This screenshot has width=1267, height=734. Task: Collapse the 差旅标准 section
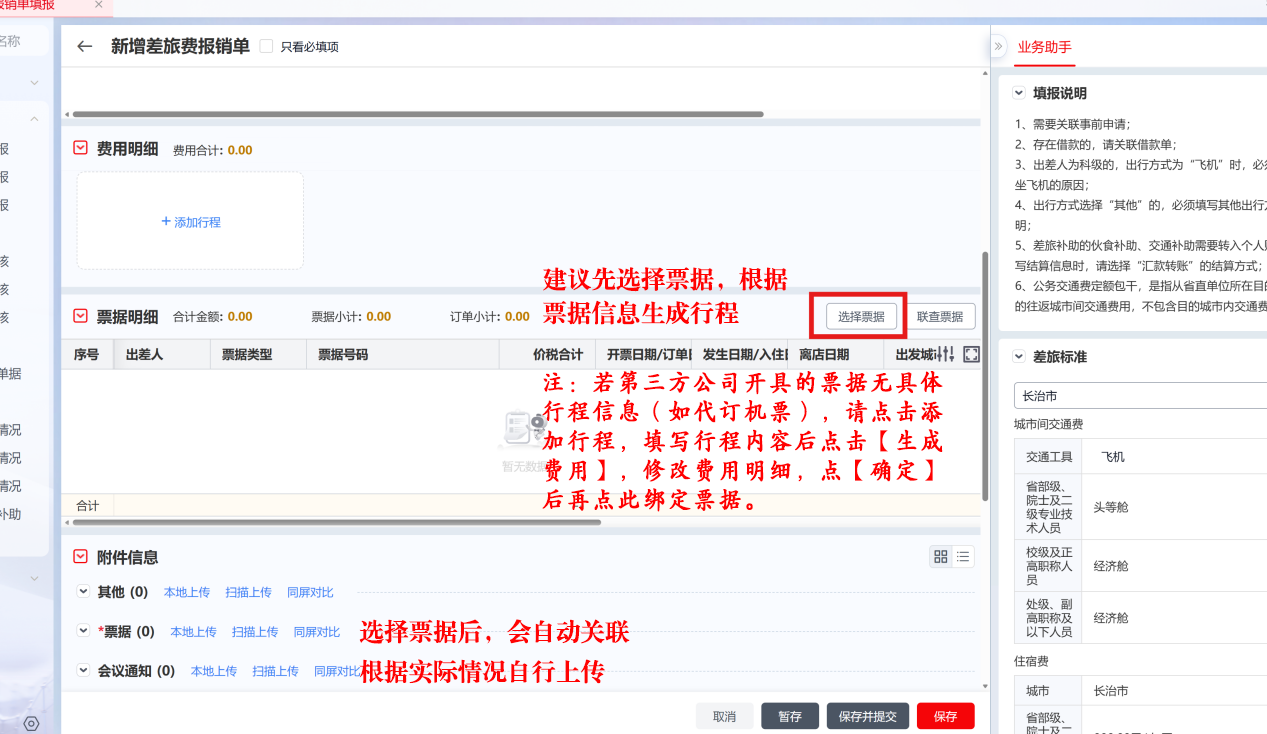[1019, 357]
